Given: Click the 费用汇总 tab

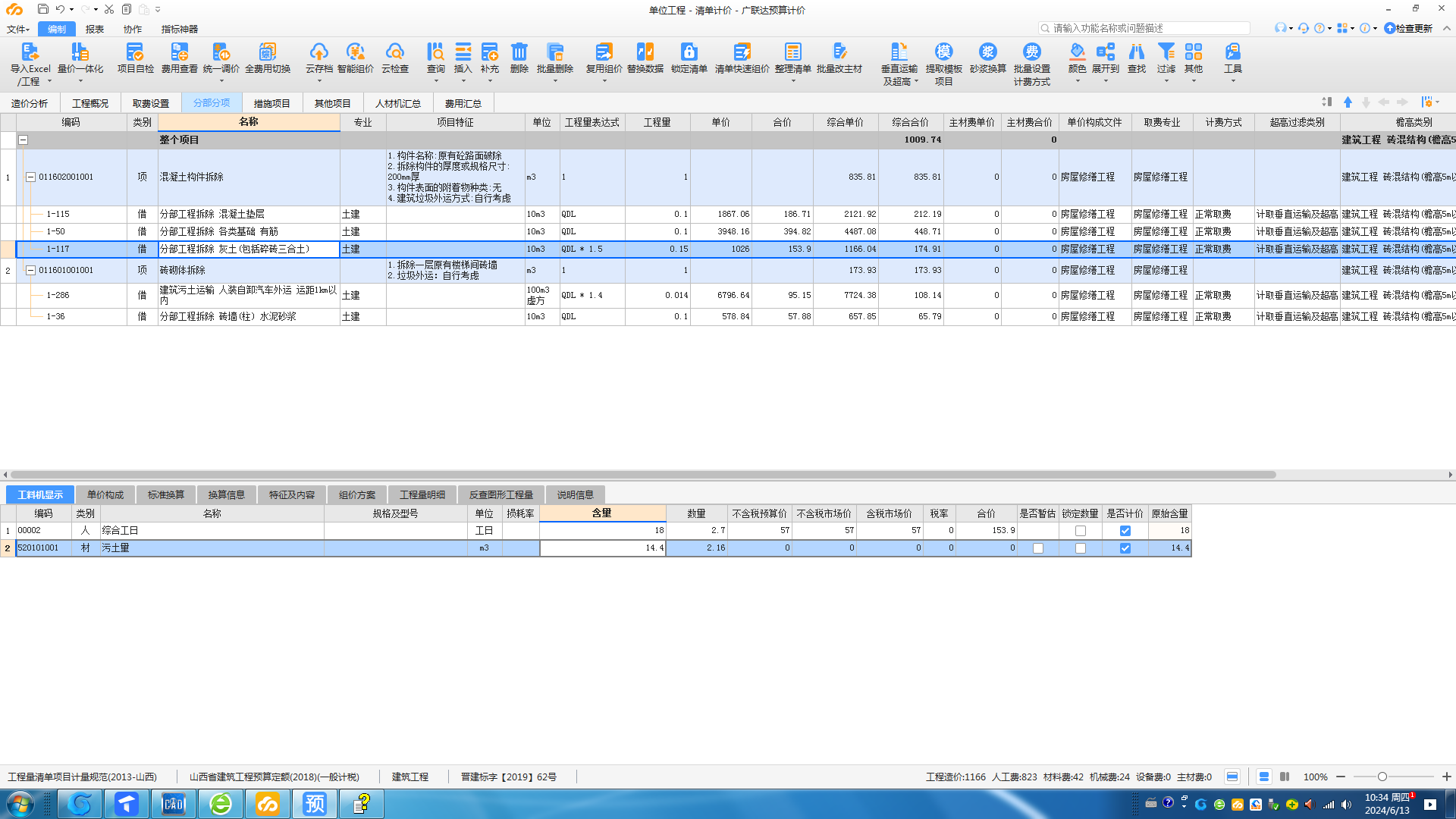Looking at the screenshot, I should 463,103.
